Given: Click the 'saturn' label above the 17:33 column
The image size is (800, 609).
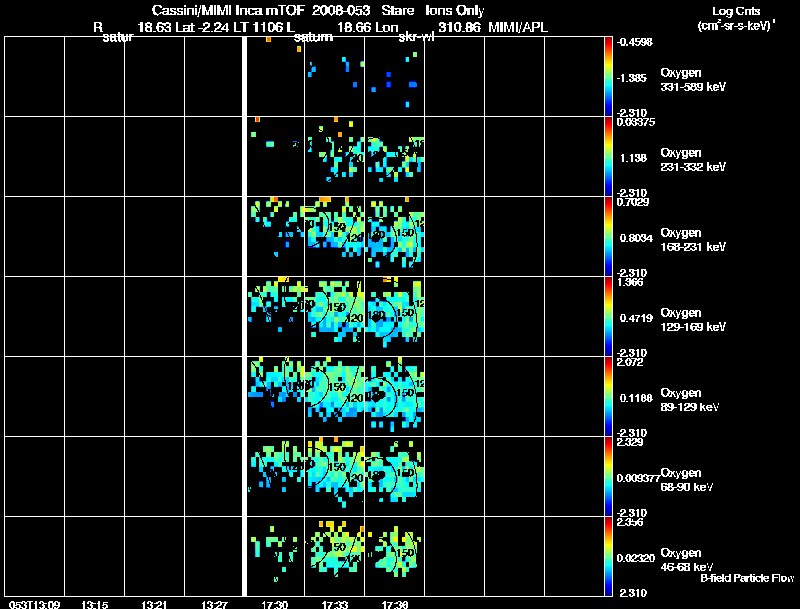Looking at the screenshot, I should (313, 37).
